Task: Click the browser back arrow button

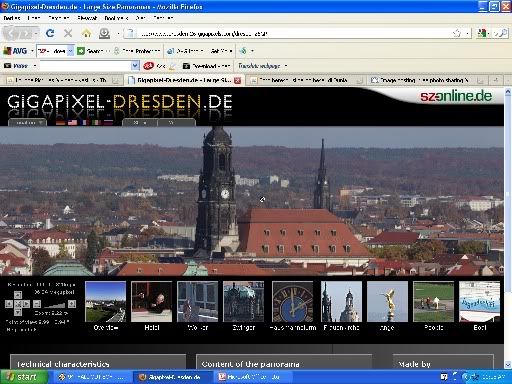Action: pos(10,33)
